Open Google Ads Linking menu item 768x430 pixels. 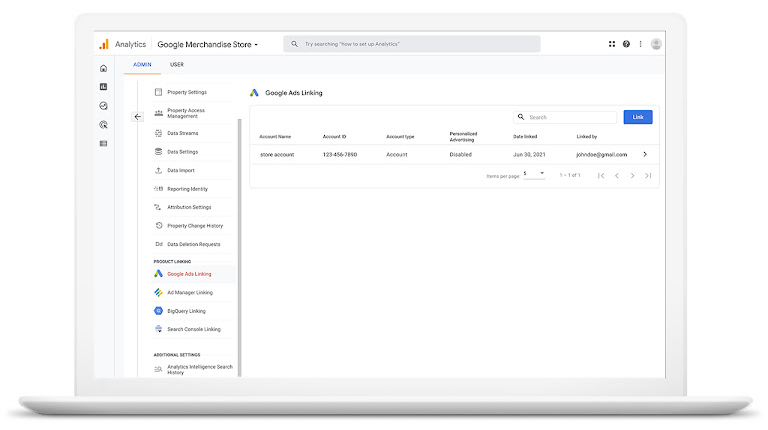click(192, 274)
